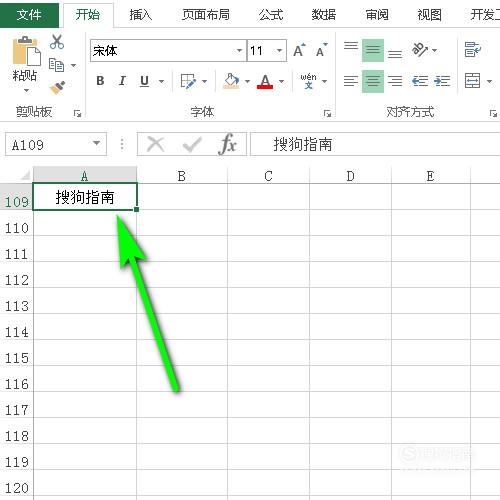Switch to 数据 Data tab
Image resolution: width=500 pixels, height=500 pixels.
[x=324, y=15]
